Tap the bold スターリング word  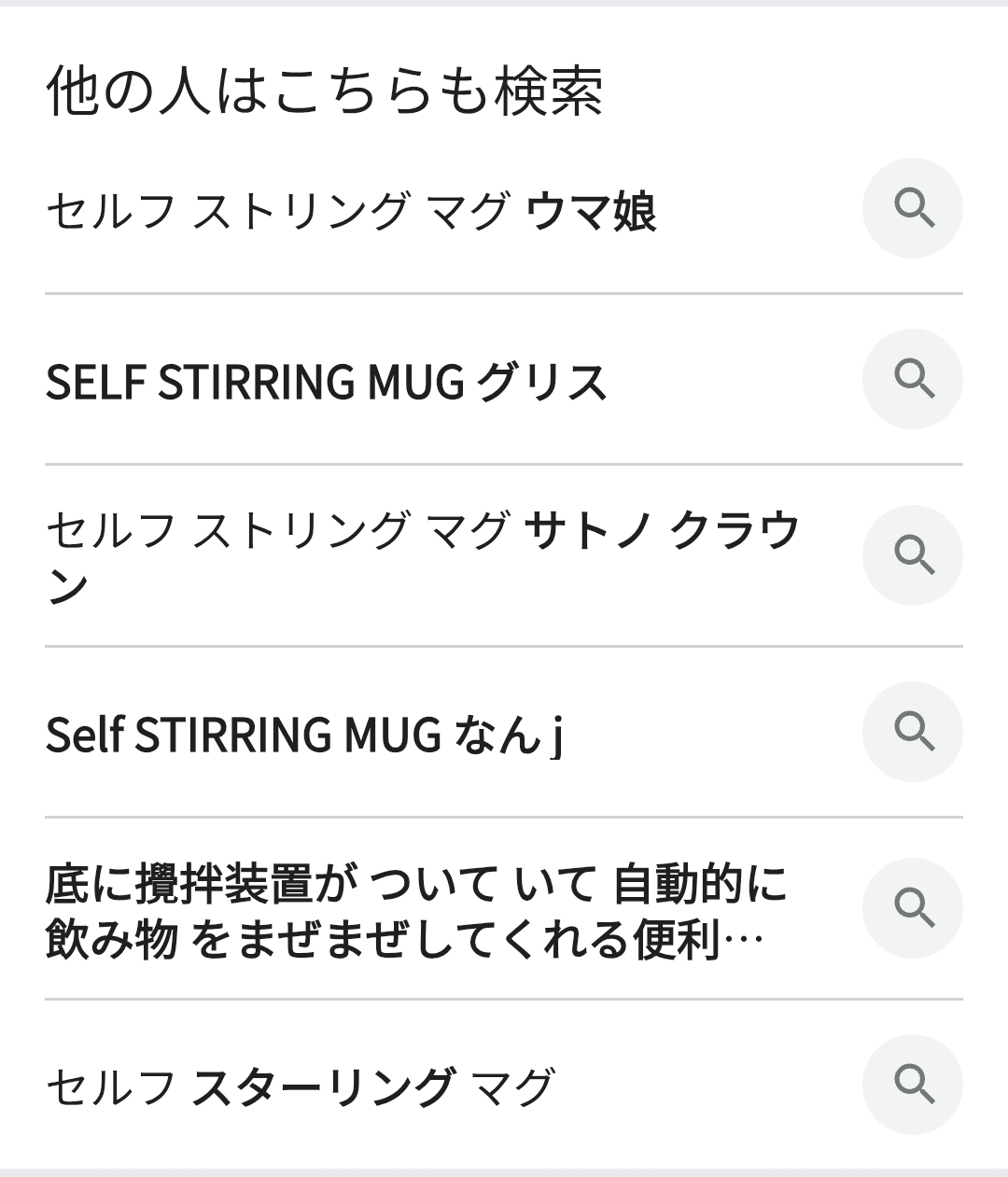[323, 1086]
